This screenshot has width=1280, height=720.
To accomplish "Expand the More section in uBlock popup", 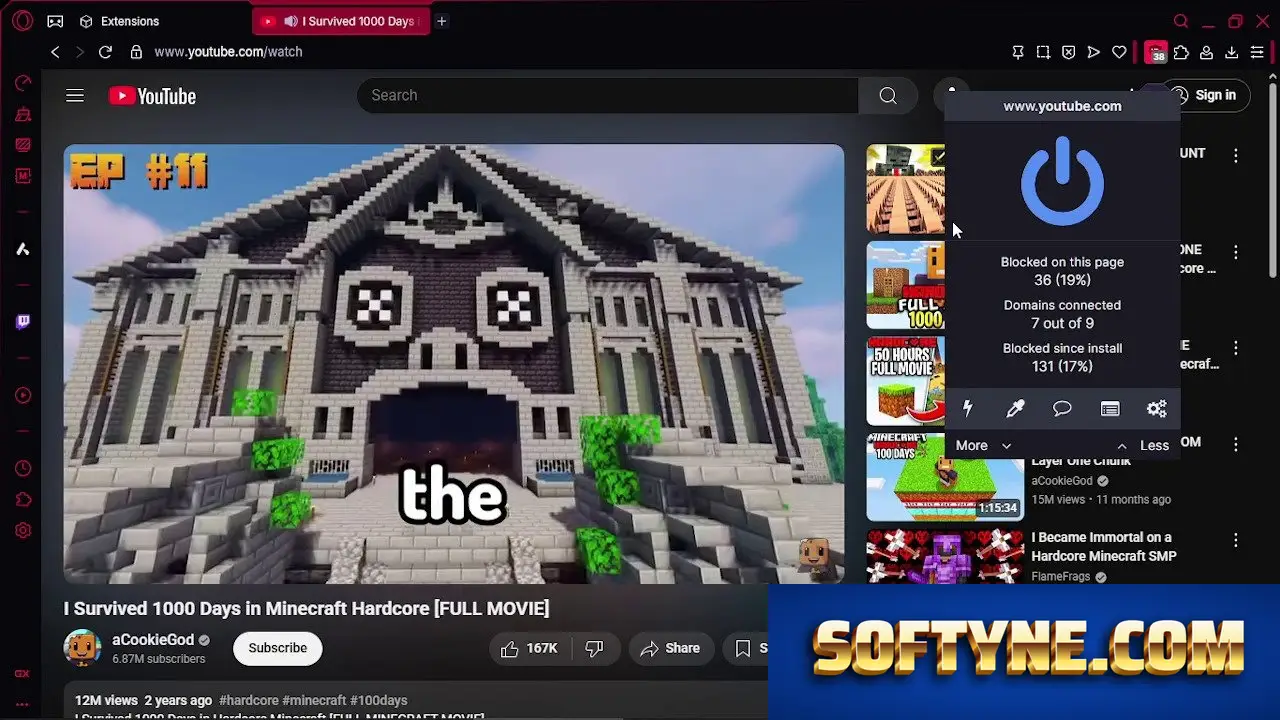I will (x=984, y=445).
